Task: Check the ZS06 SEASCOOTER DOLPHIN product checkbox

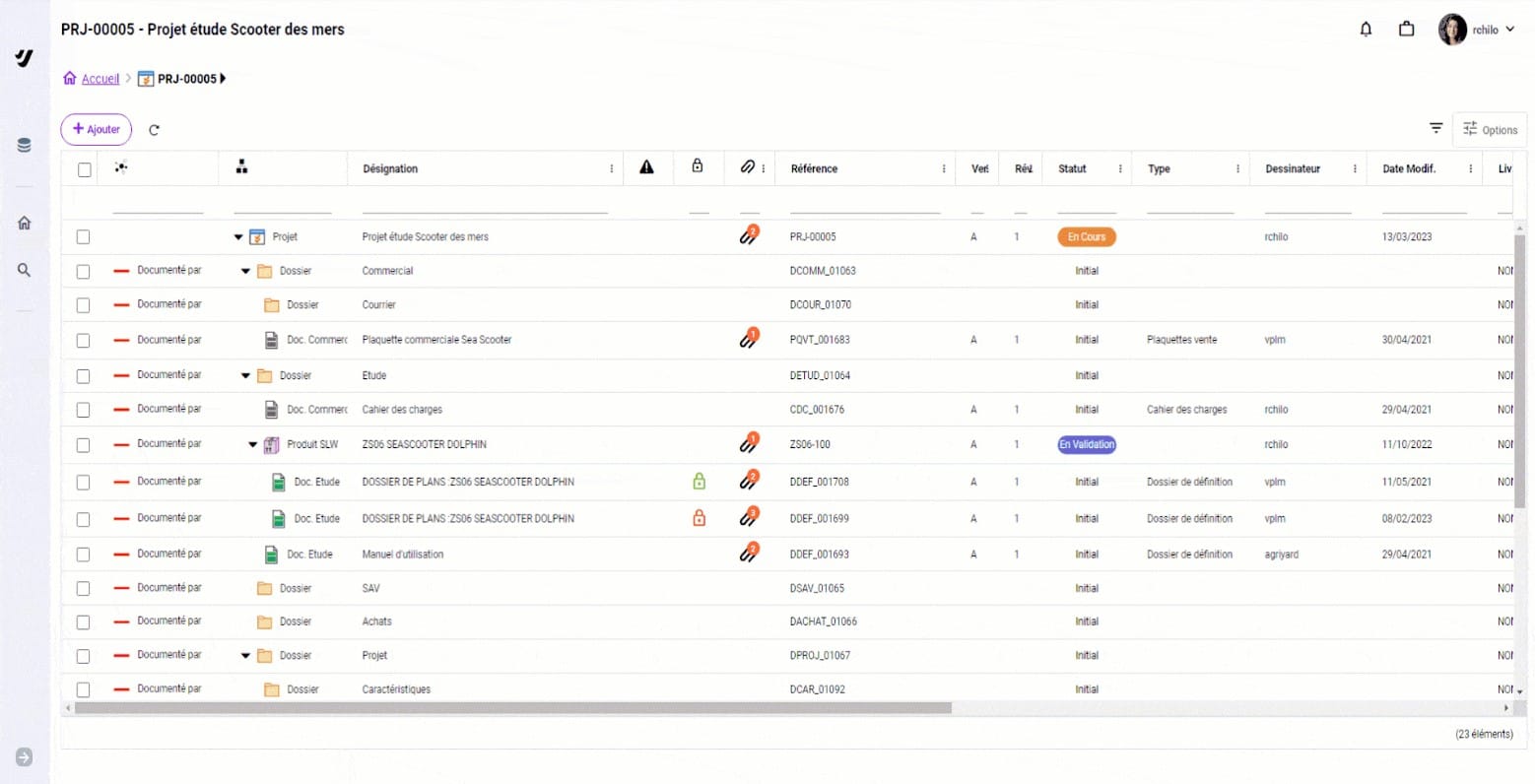Action: coord(83,445)
